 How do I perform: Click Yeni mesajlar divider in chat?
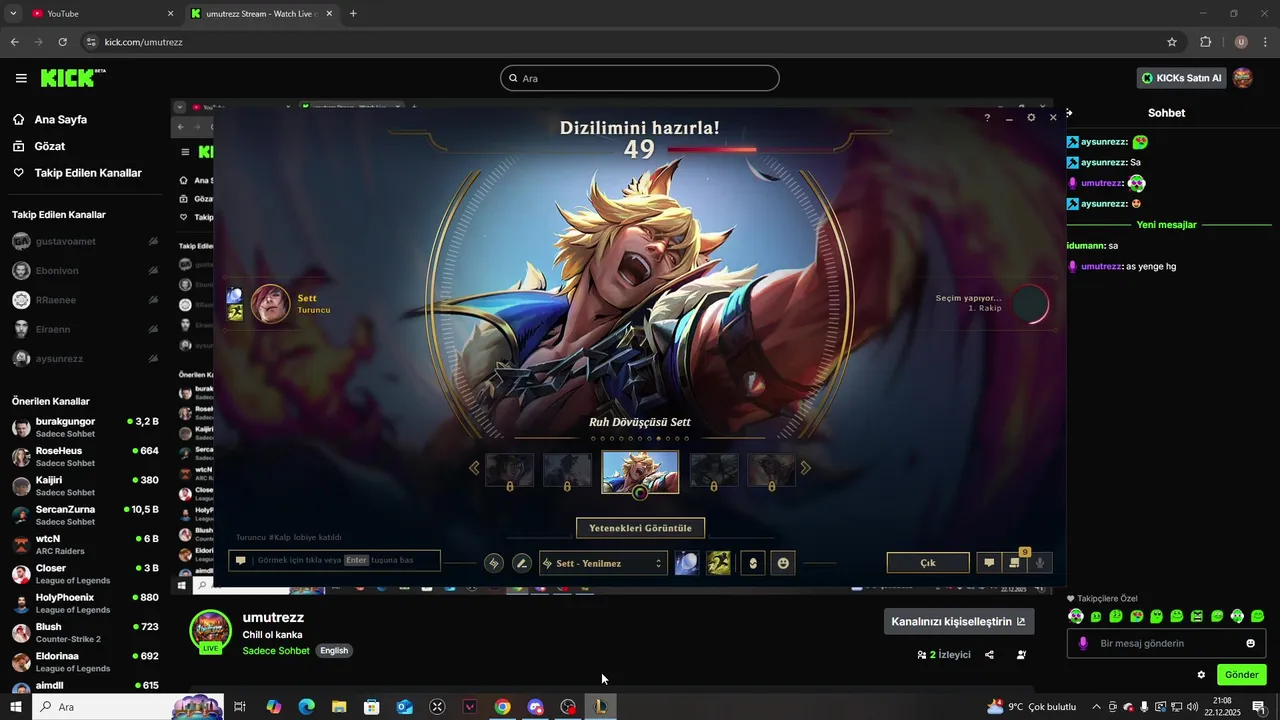click(1166, 225)
